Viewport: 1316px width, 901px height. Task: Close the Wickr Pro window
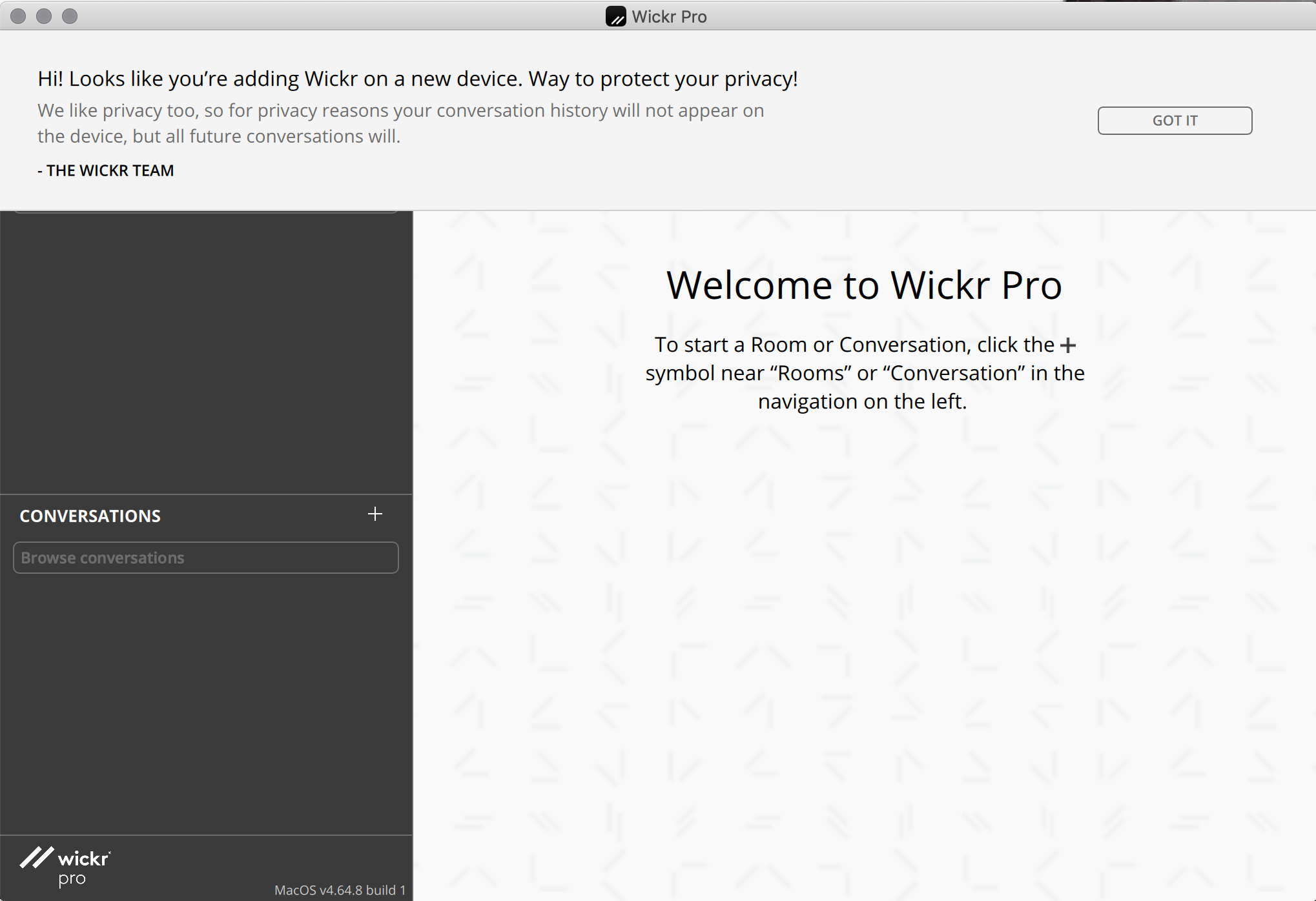click(x=18, y=16)
